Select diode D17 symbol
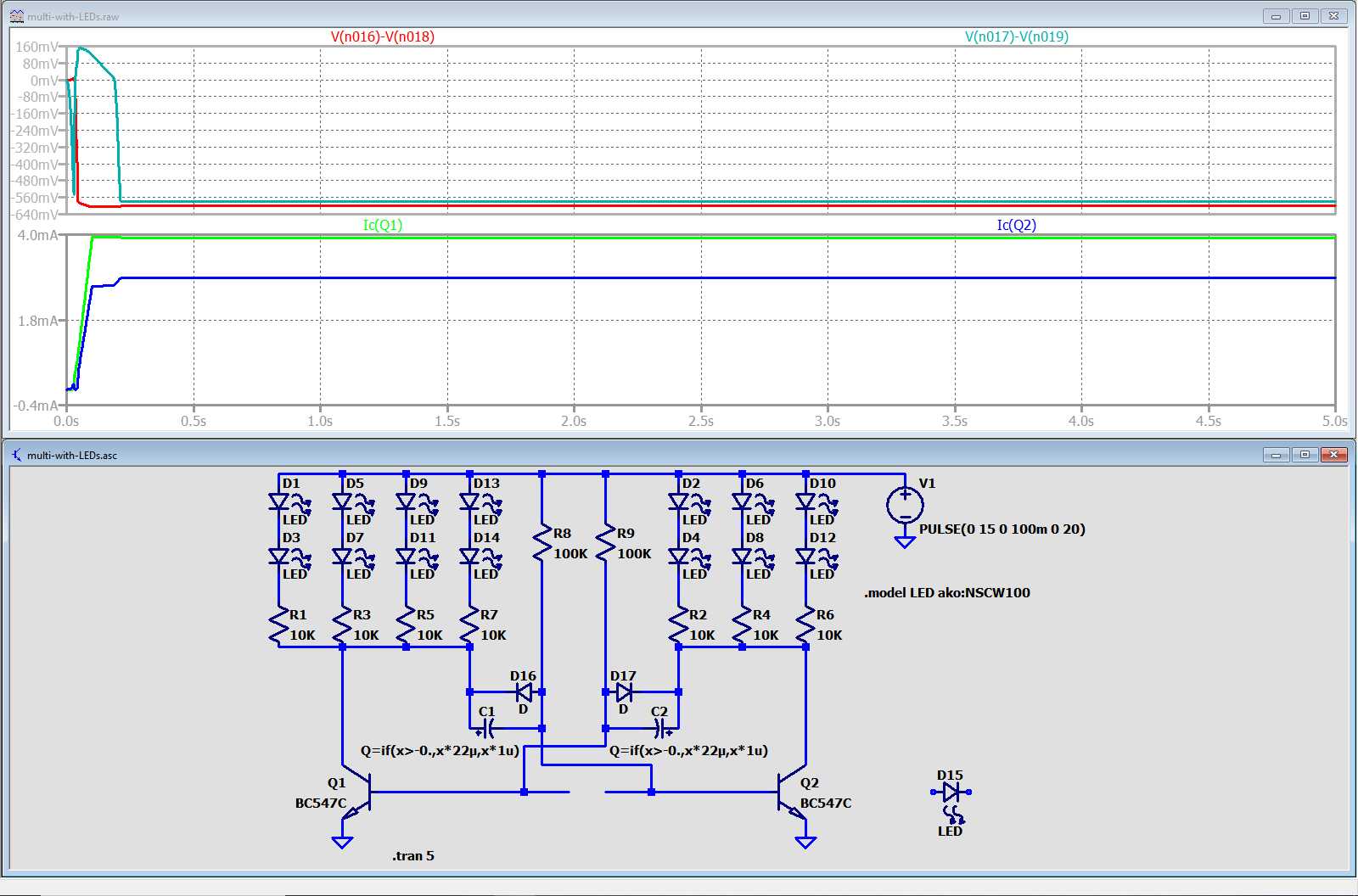The width and height of the screenshot is (1358, 896). click(x=624, y=692)
